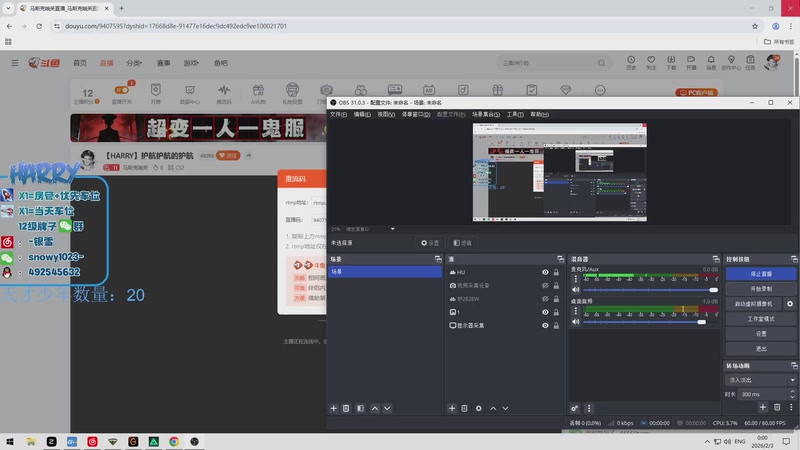The image size is (800, 450).
Task: Open the stream key waveform icon
Action: [223, 94]
